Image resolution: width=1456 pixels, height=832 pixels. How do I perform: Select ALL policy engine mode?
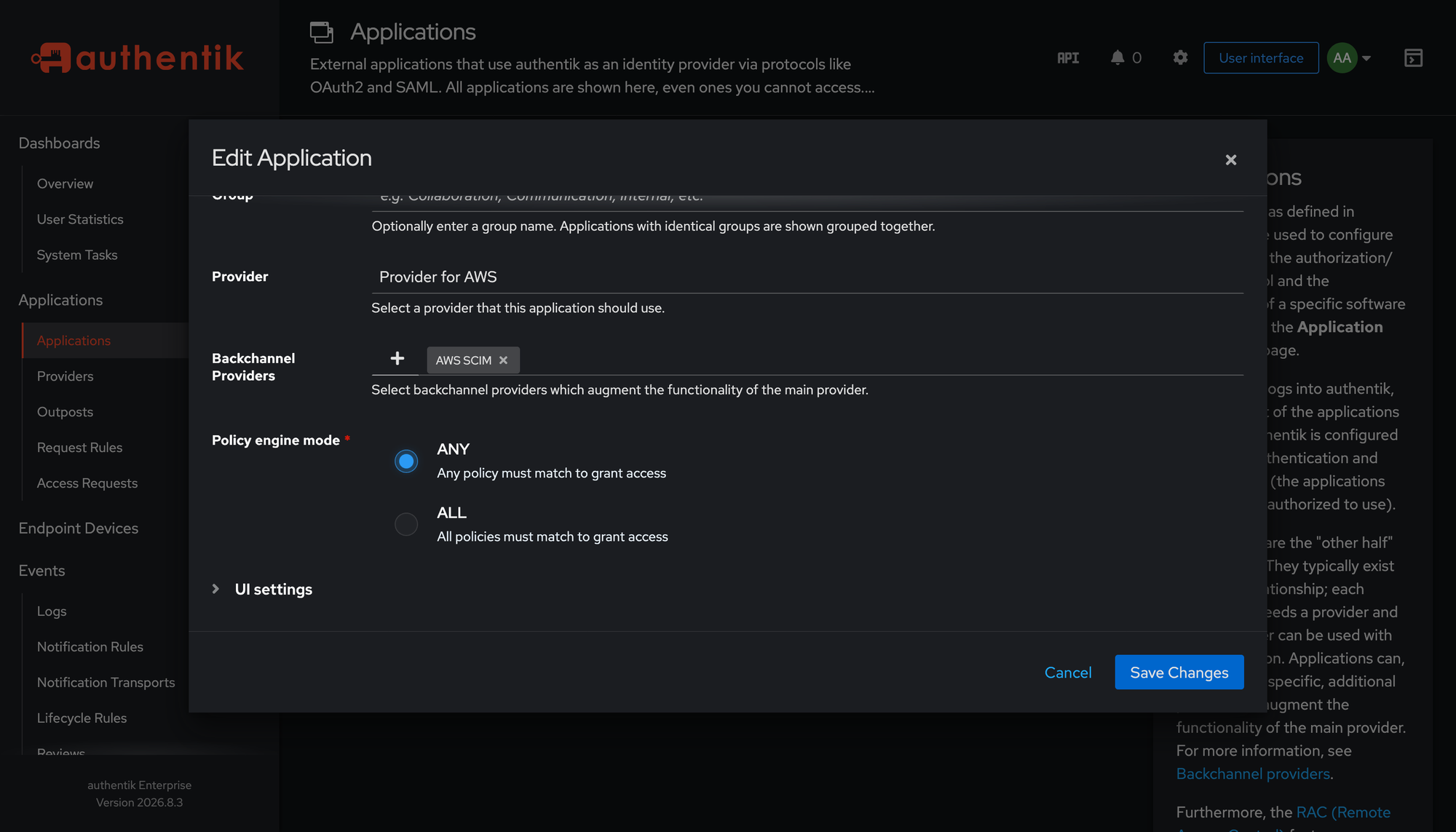406,524
